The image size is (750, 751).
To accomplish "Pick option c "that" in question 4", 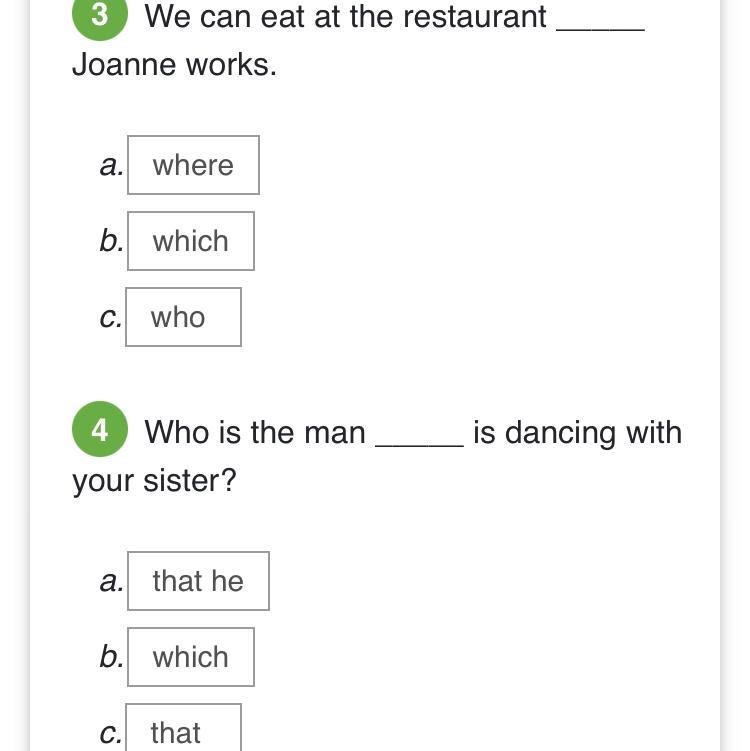I will (183, 731).
